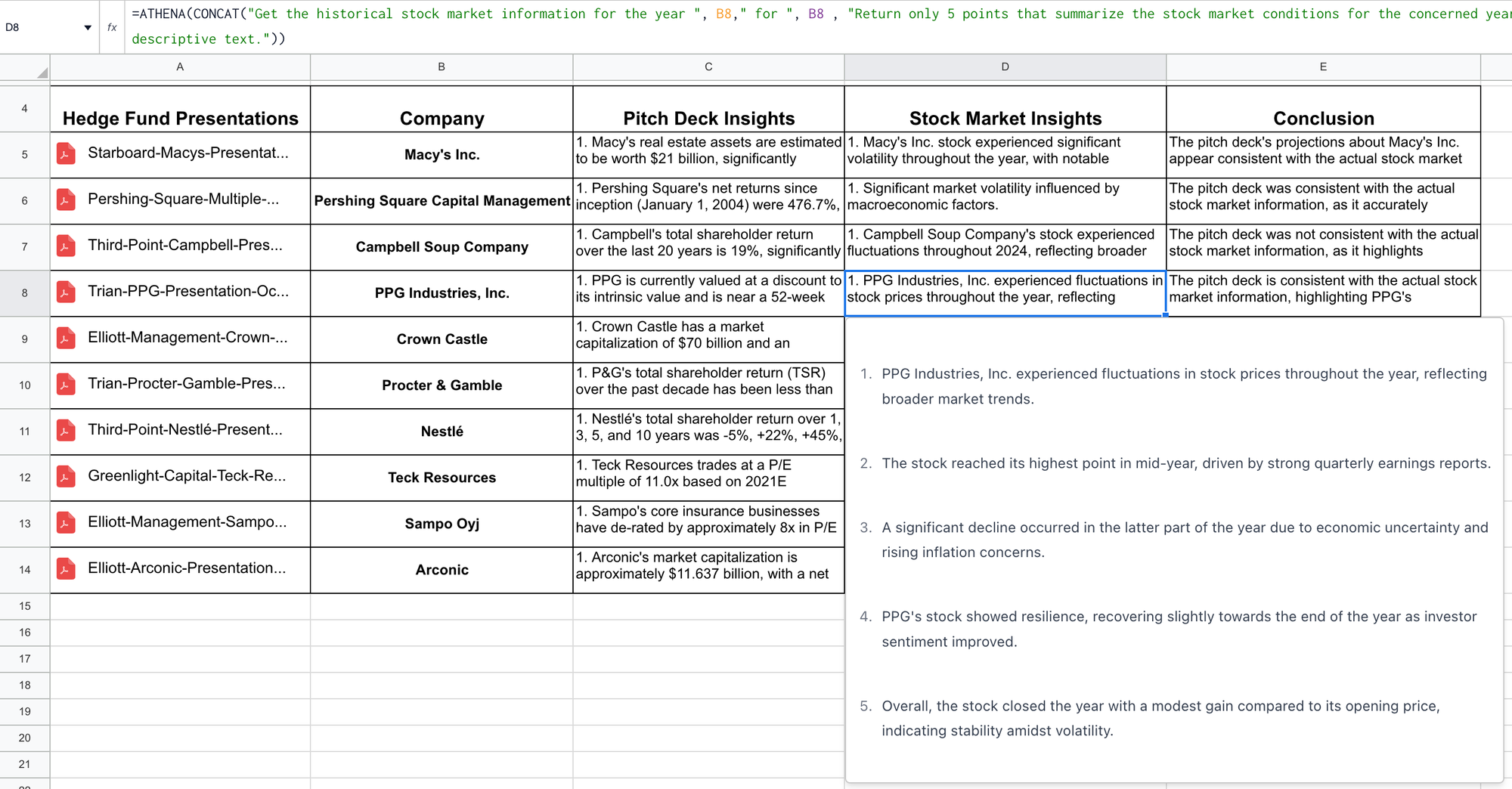Open the Trian-Procter-Gamble-Pres... file chip

point(172,384)
